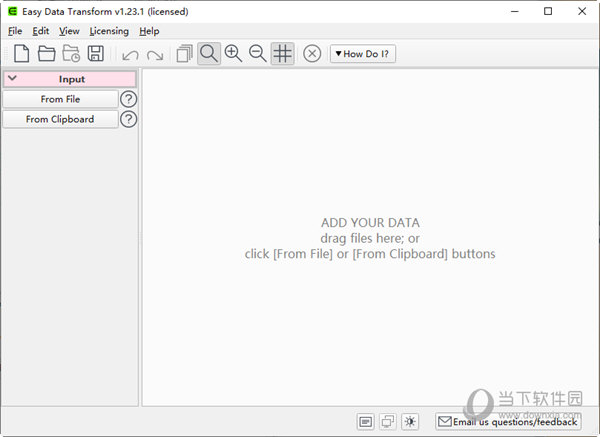This screenshot has height=437, width=600.
Task: Toggle the sun brightness theme icon
Action: pyautogui.click(x=410, y=422)
